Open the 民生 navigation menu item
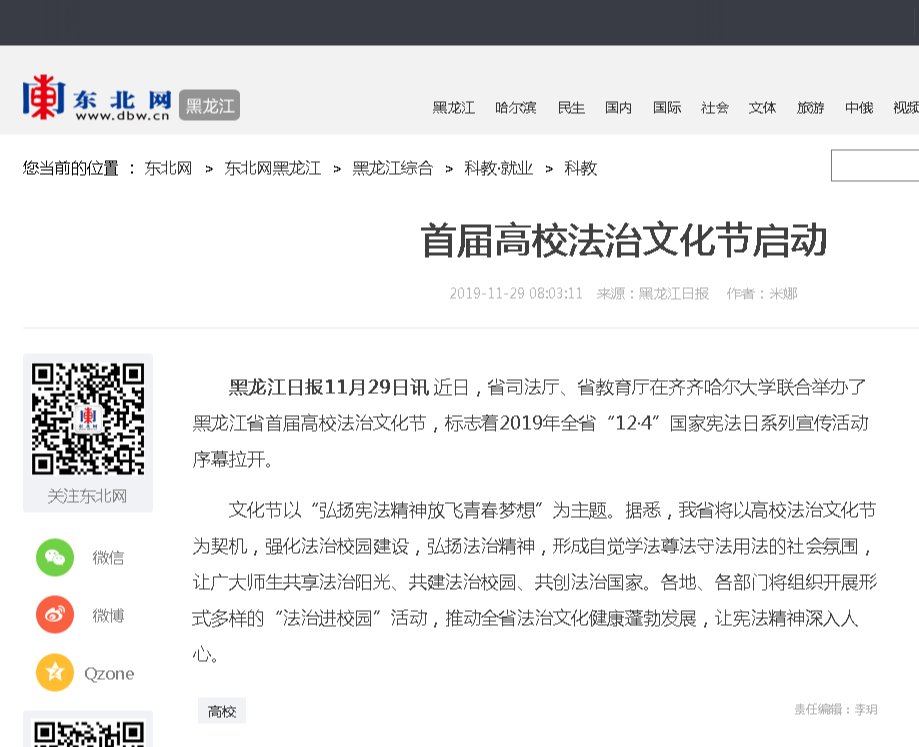The width and height of the screenshot is (919, 747). pyautogui.click(x=571, y=108)
